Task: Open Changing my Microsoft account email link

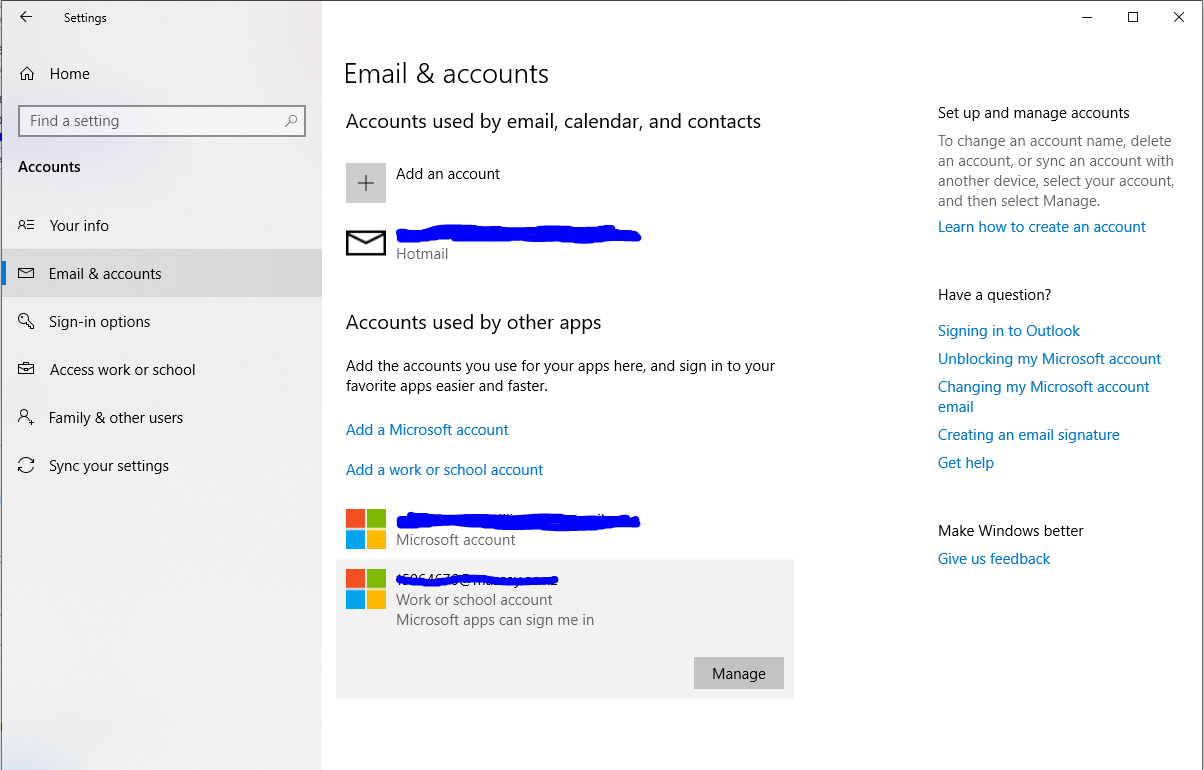Action: 1044,397
